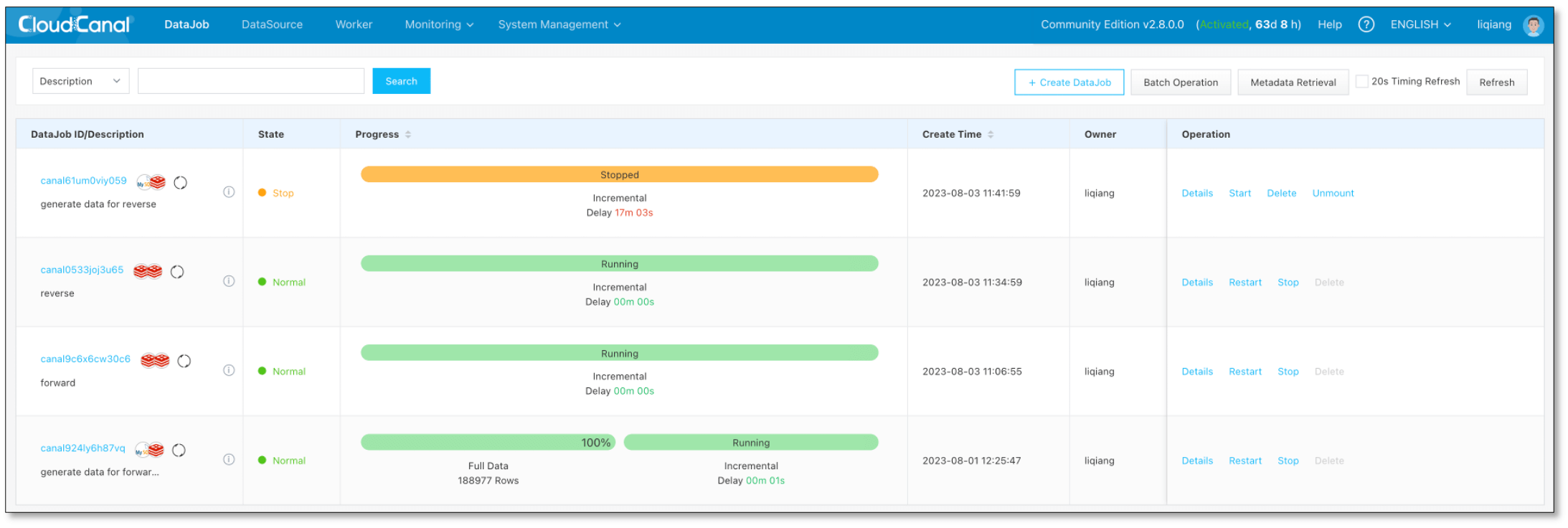
Task: Click the circular sync icon for canal924ly6h87vq
Action: (179, 450)
